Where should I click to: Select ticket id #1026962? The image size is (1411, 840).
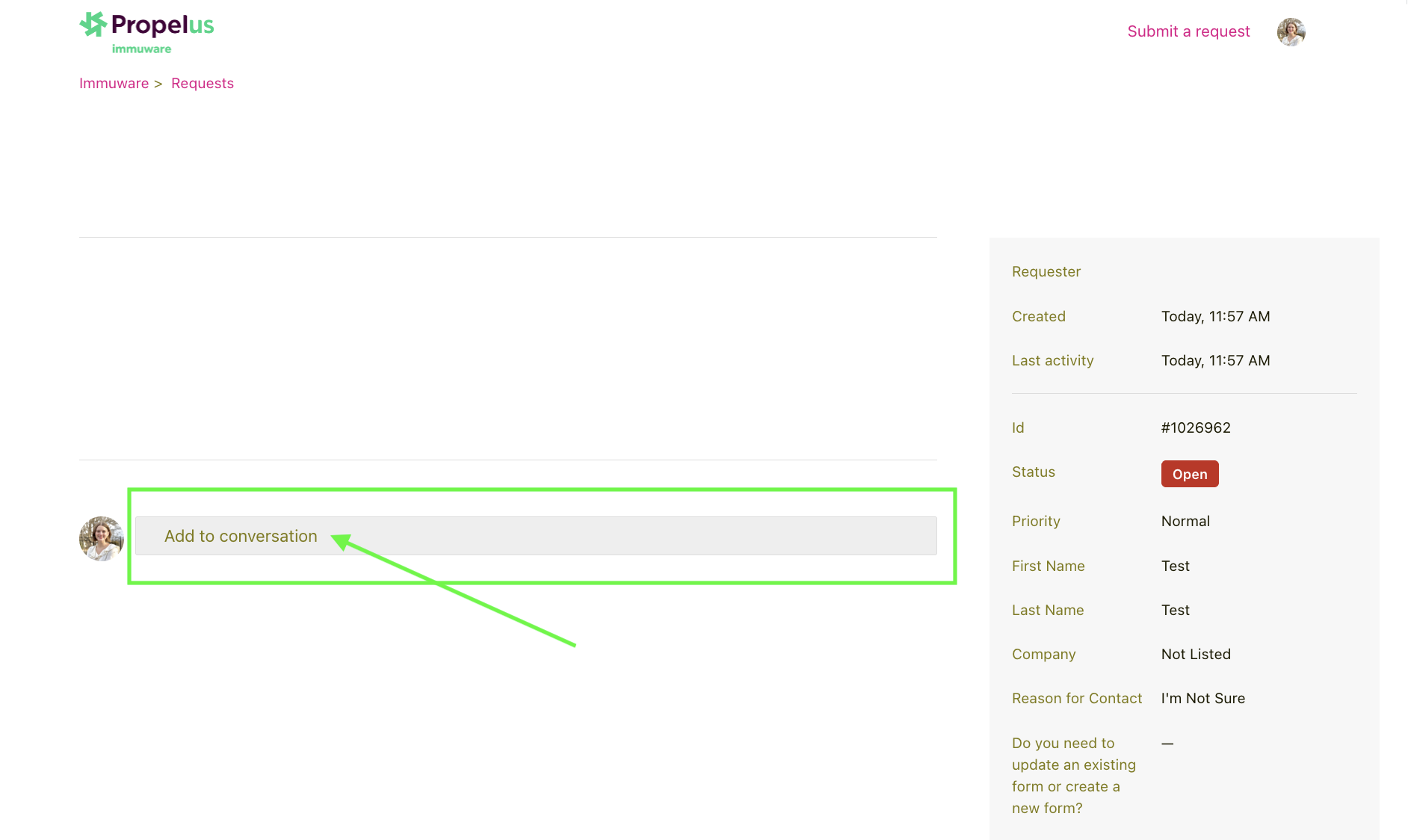(x=1196, y=427)
